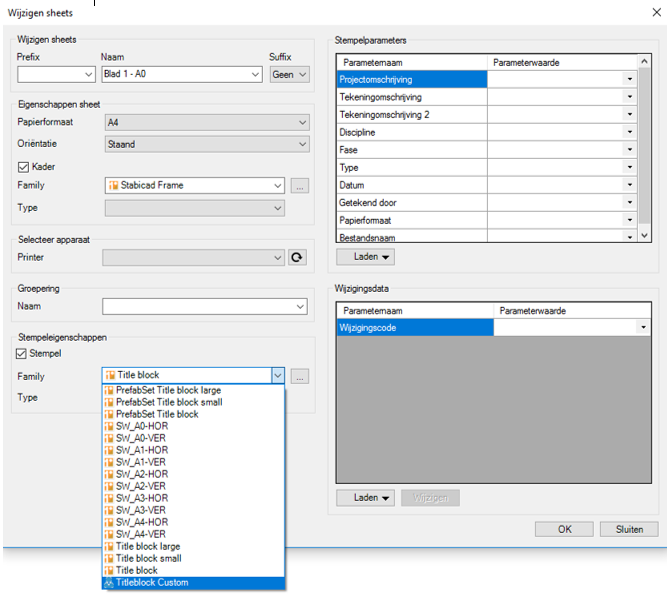Toggle the Stempel checkbox
This screenshot has height=598, width=670.
(21, 353)
